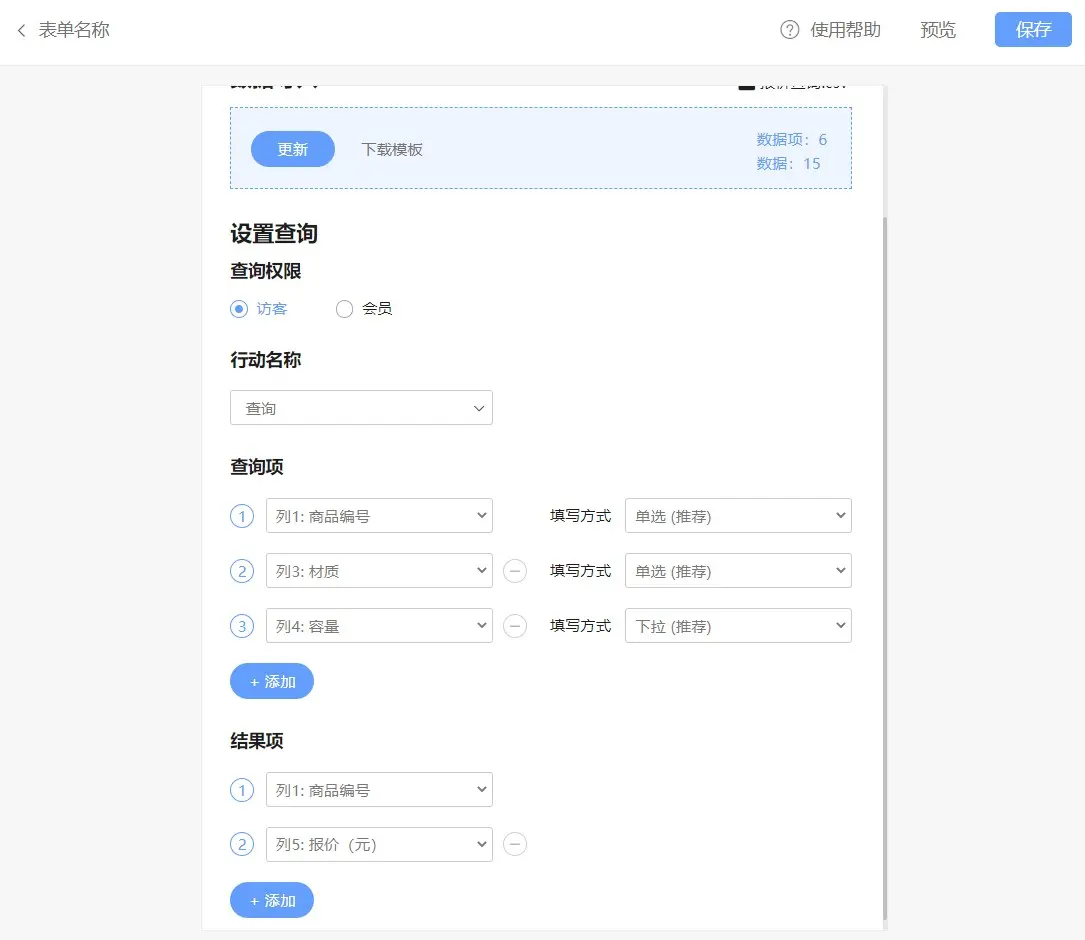
Task: Open the 列1: 商品编号 query item dropdown
Action: pos(379,516)
